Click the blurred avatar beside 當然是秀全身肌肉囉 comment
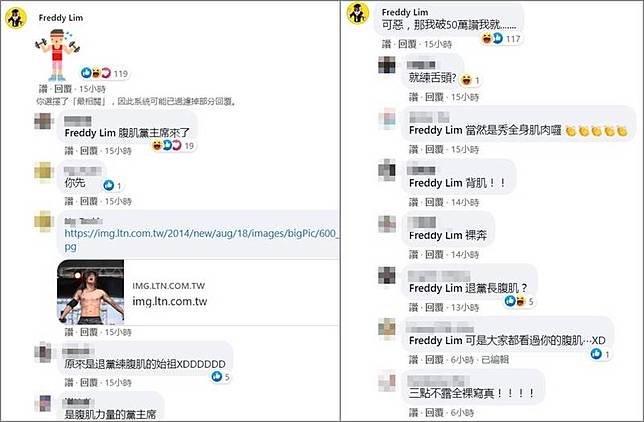Viewport: 644px width, 422px height. tap(387, 118)
